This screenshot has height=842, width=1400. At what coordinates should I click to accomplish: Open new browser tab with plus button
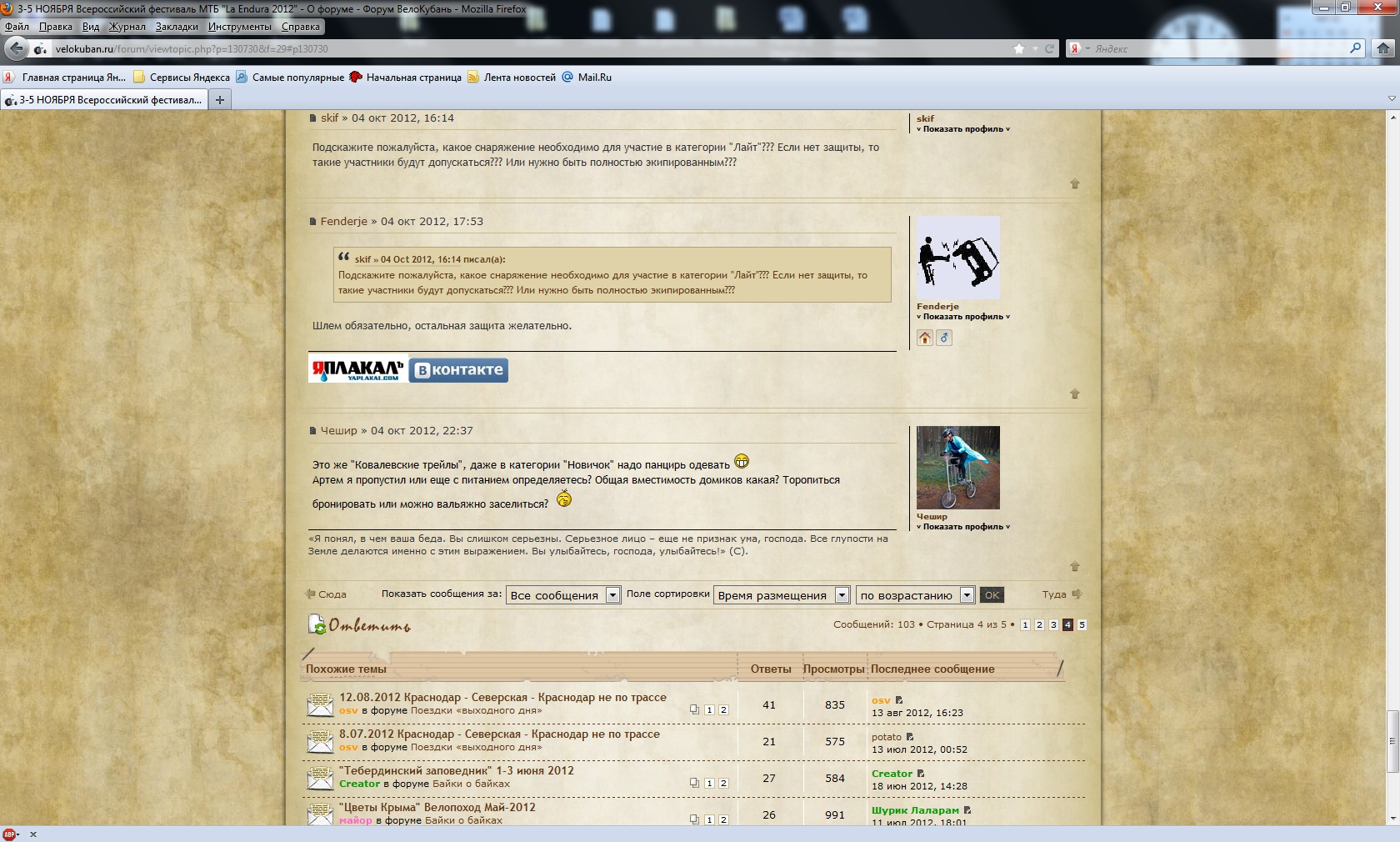point(220,100)
